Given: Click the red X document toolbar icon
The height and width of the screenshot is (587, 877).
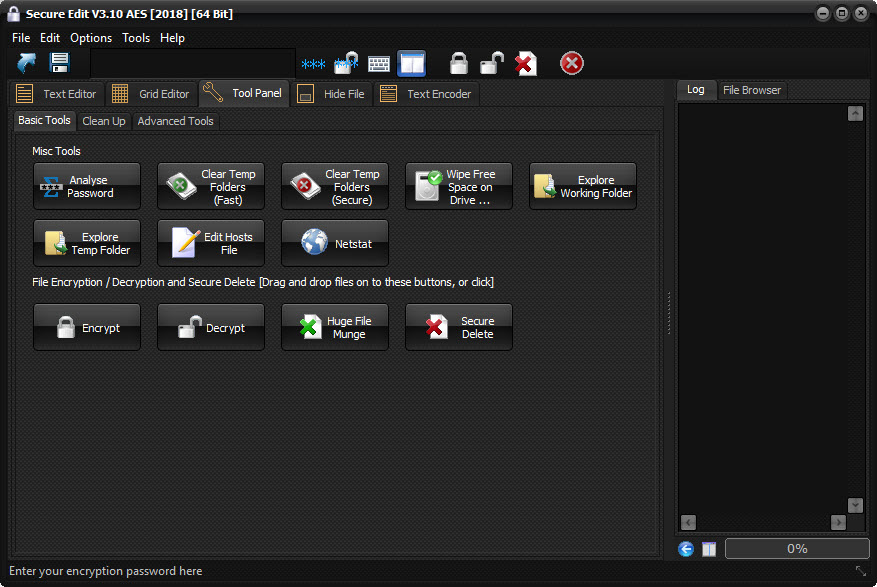Looking at the screenshot, I should [526, 63].
